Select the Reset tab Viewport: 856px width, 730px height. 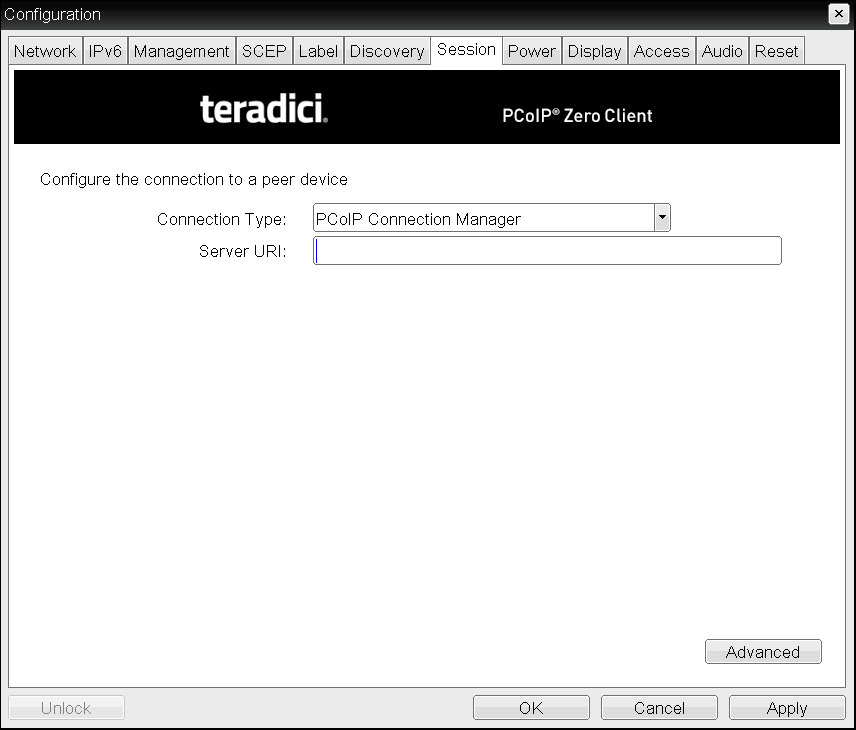(776, 51)
